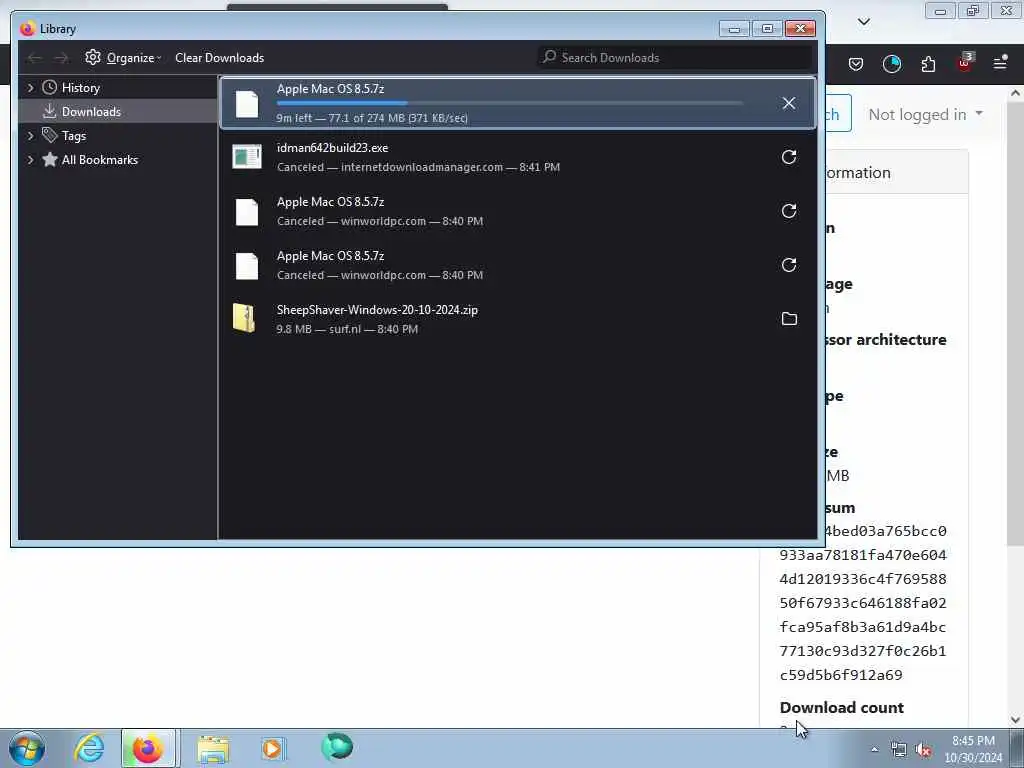Click the idman642build23.exe file icon
This screenshot has width=1024, height=768.
coord(247,157)
